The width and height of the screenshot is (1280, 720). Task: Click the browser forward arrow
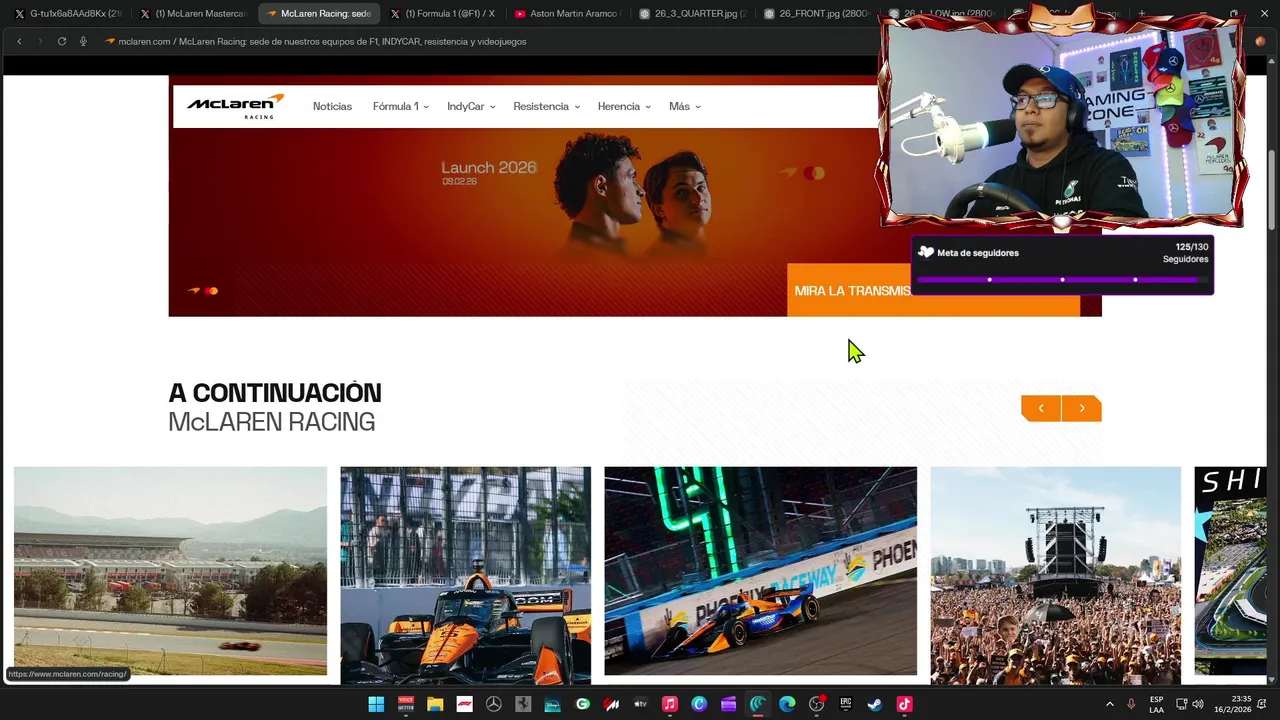40,41
